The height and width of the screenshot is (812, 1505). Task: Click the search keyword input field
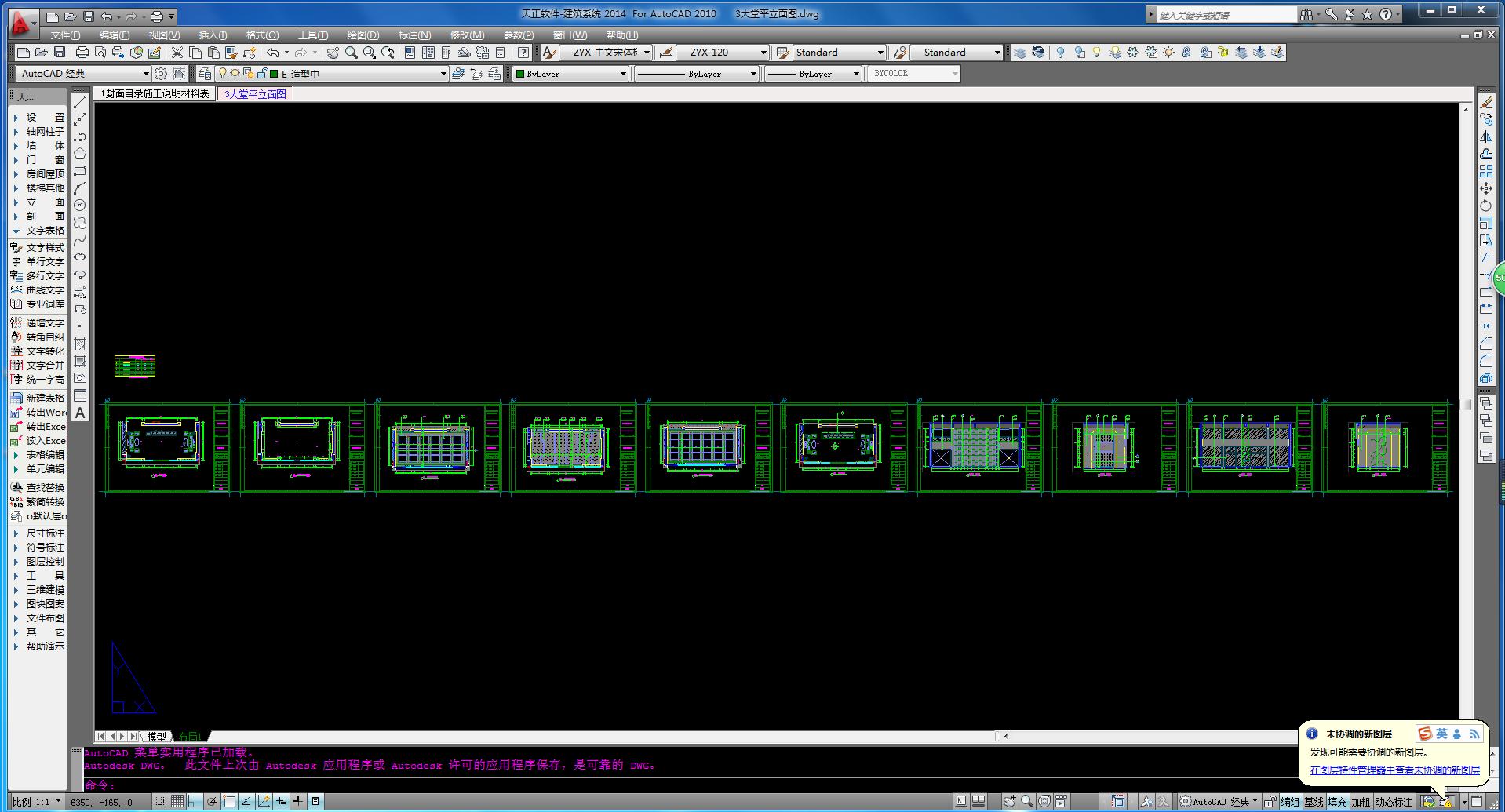(x=1226, y=15)
